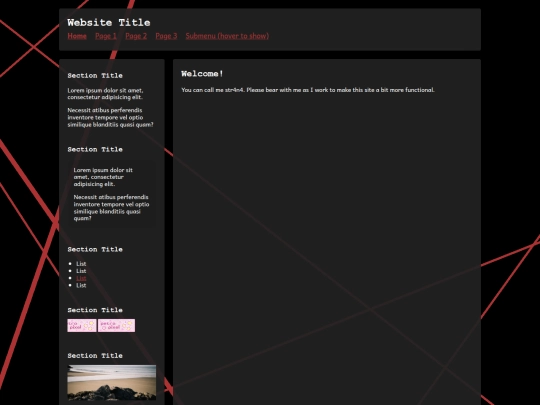Screen dimensions: 540x405
Task: Open the beach photo thumbnail
Action: tap(112, 382)
